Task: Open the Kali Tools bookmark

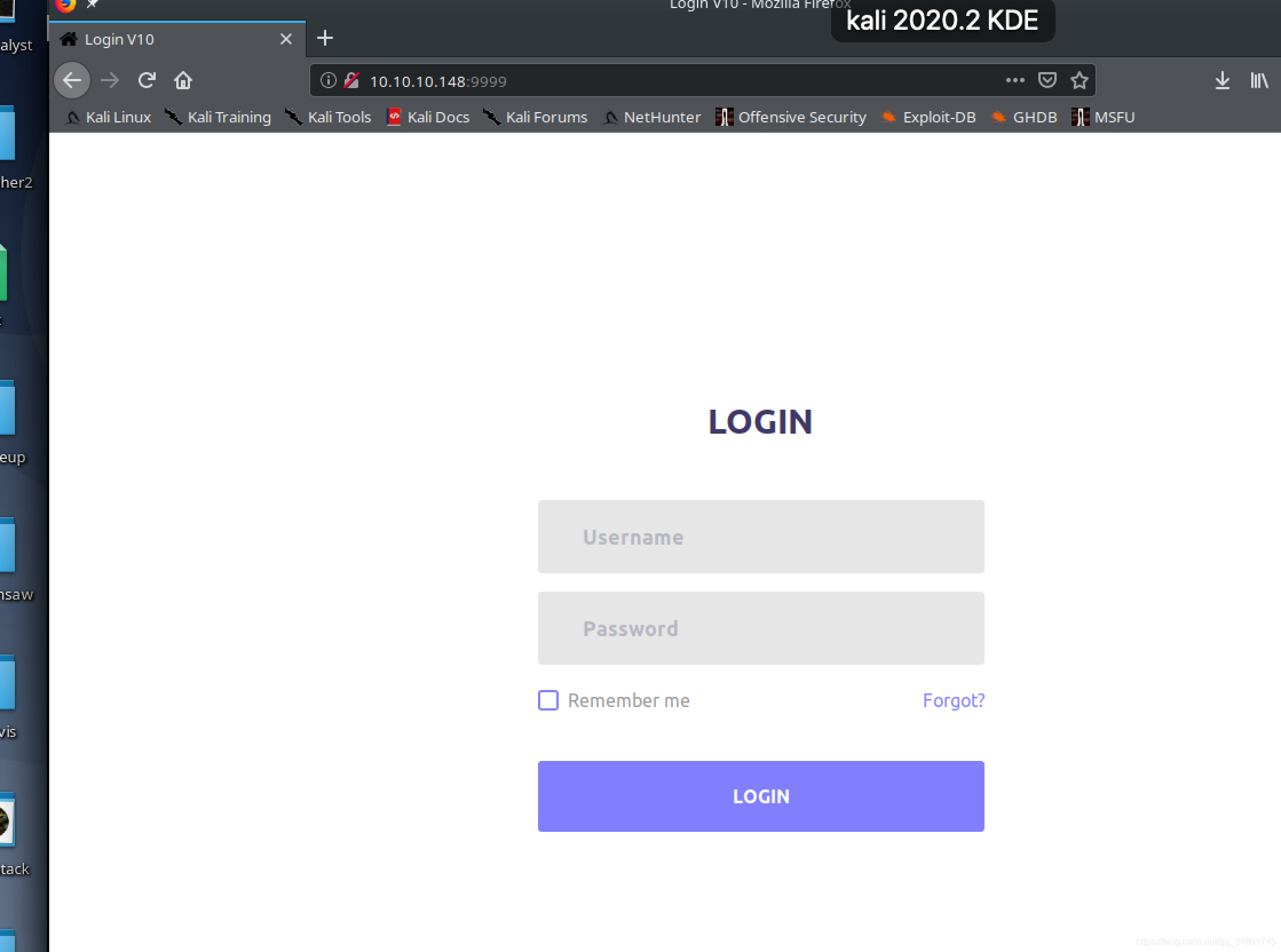Action: point(329,117)
